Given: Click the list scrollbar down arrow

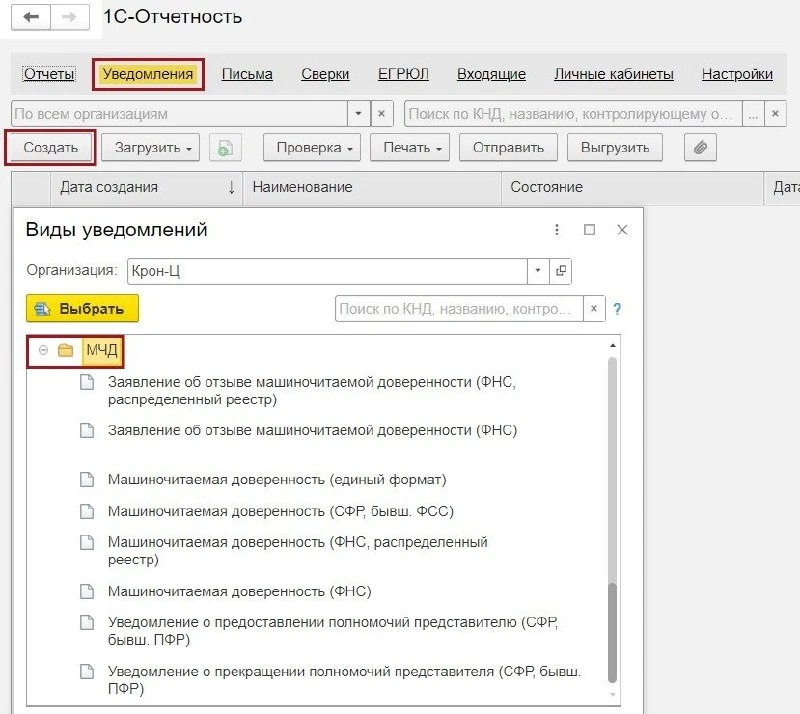Looking at the screenshot, I should click(613, 695).
